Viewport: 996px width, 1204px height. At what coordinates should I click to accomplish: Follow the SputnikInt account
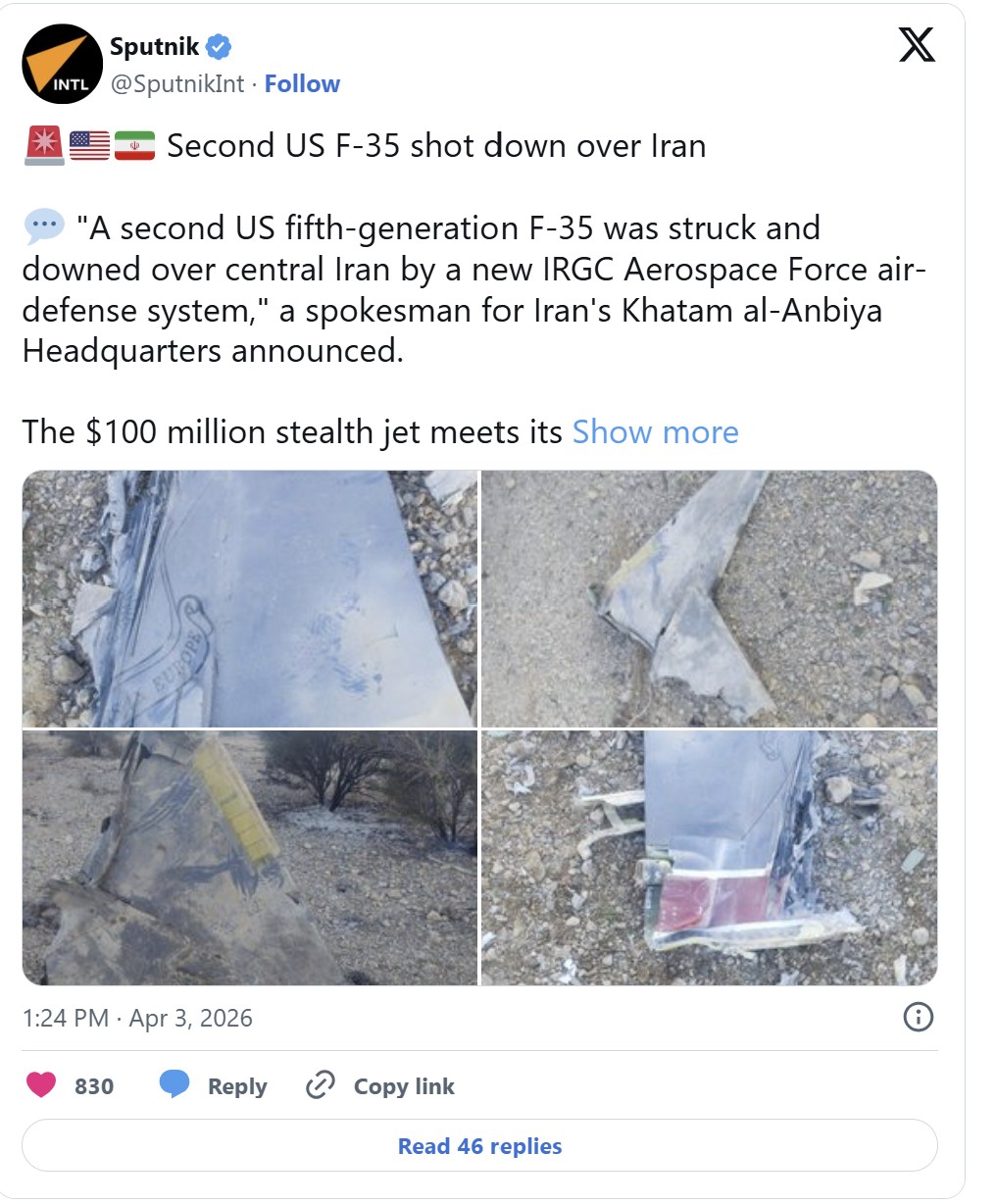tap(302, 84)
